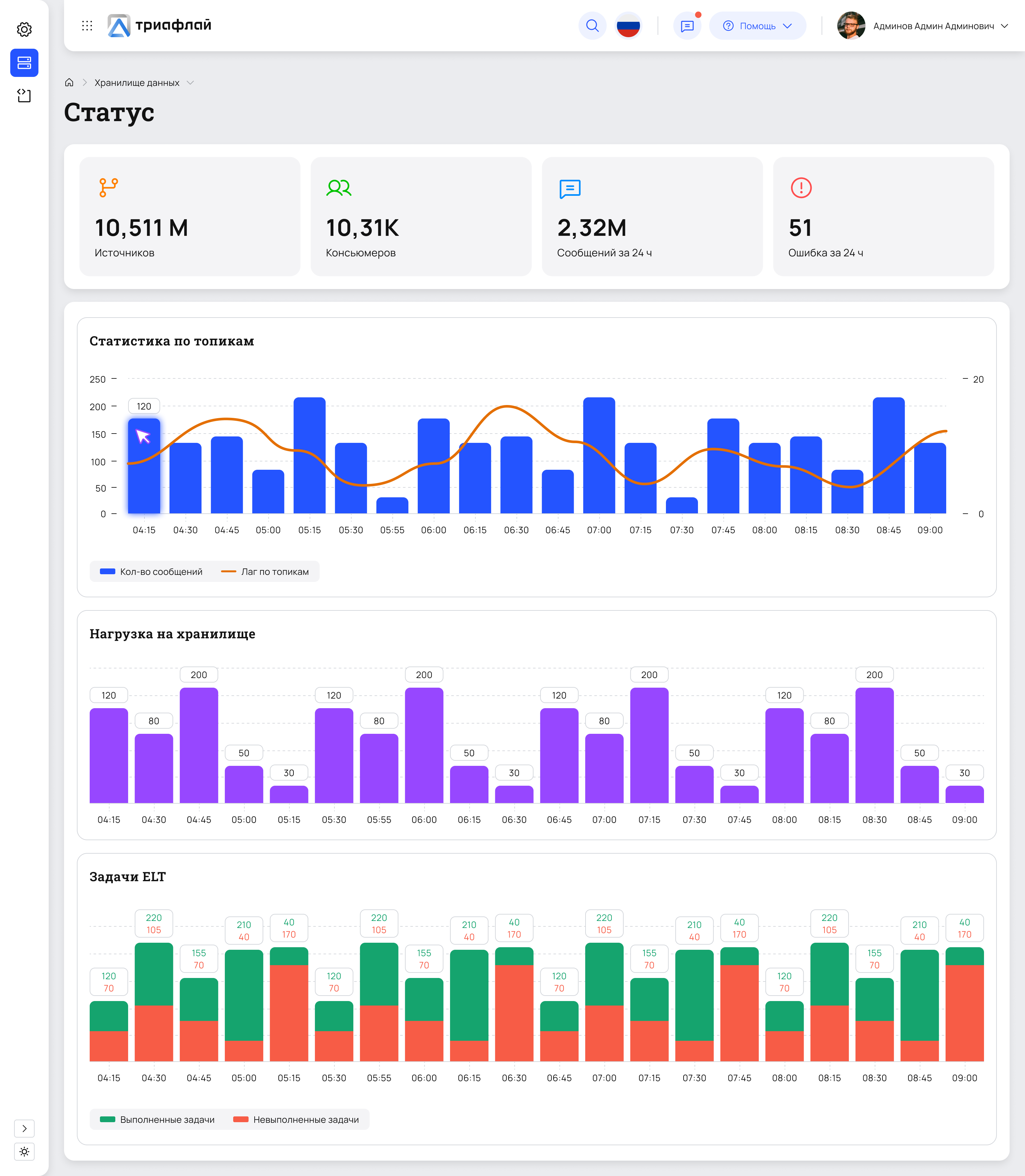This screenshot has width=1025, height=1176.
Task: Click the Триафлай logo
Action: click(x=160, y=26)
